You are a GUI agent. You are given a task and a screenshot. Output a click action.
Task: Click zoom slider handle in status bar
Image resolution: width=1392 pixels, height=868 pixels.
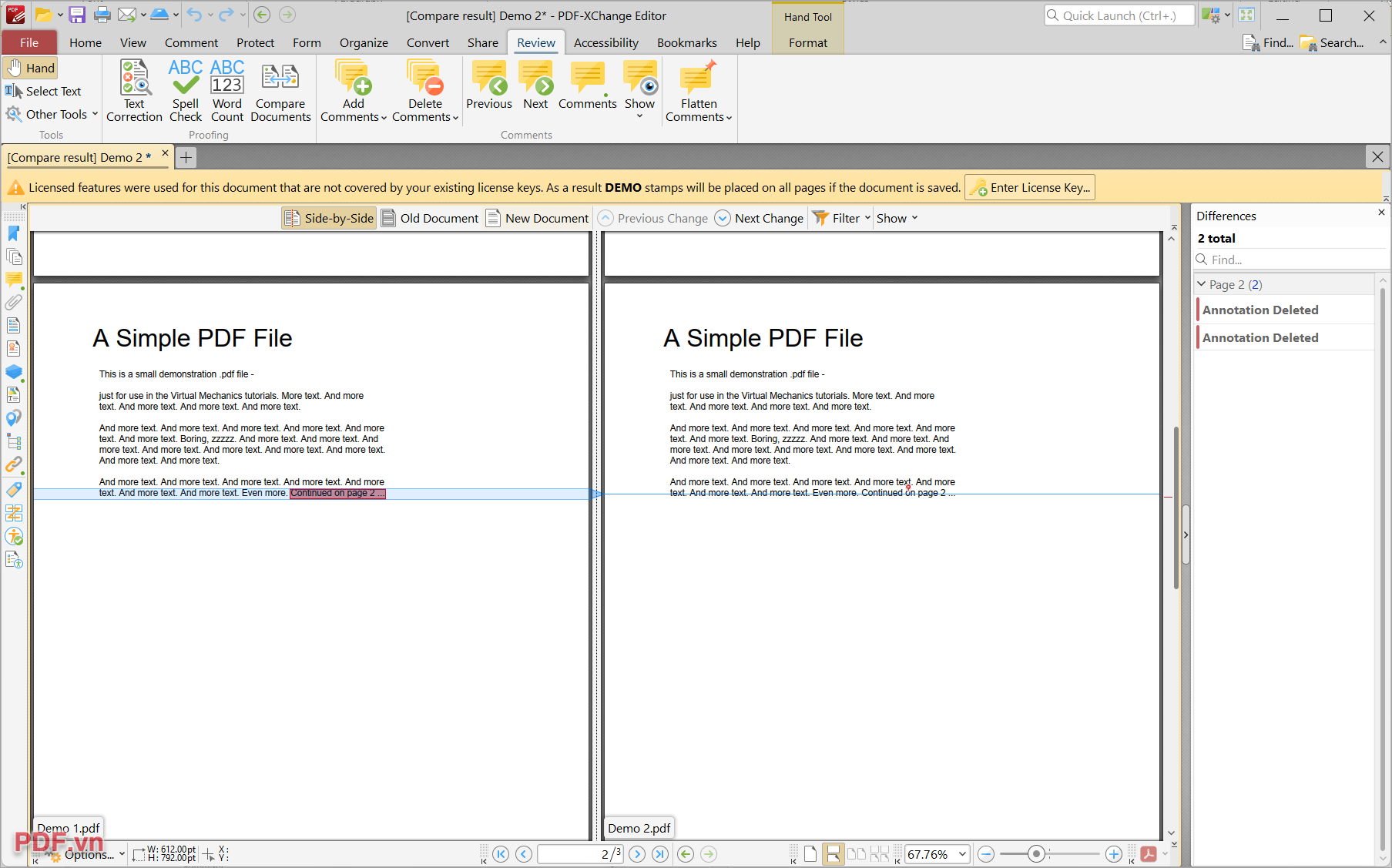[1036, 854]
